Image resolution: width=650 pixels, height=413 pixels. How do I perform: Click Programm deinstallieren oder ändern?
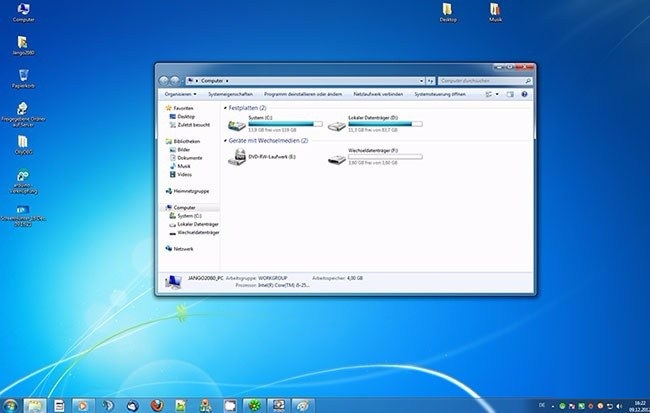coord(303,94)
